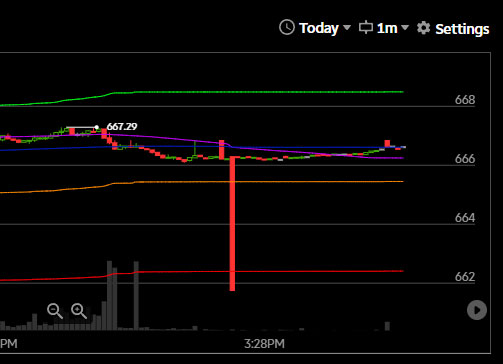Click the Settings gear icon
This screenshot has height=364, width=503.
click(x=423, y=28)
